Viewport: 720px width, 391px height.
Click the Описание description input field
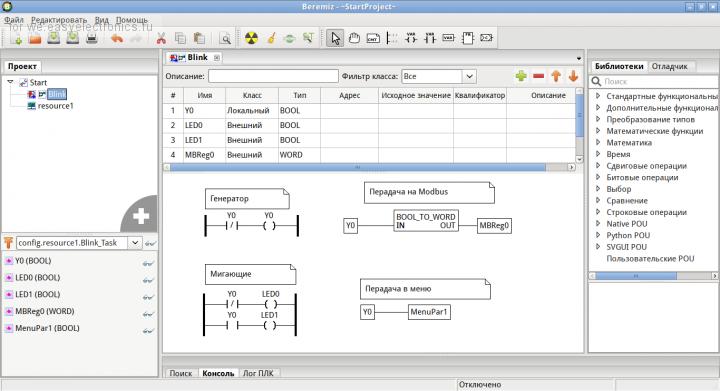pos(273,76)
